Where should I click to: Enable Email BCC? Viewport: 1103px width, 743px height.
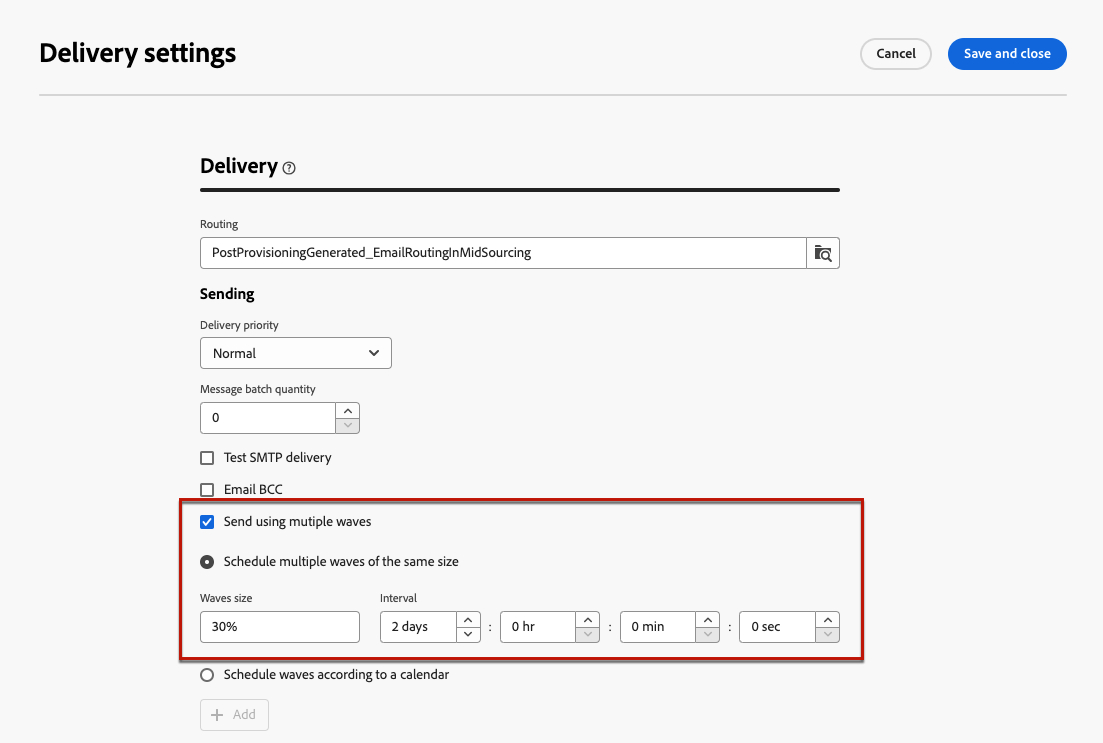coord(207,489)
